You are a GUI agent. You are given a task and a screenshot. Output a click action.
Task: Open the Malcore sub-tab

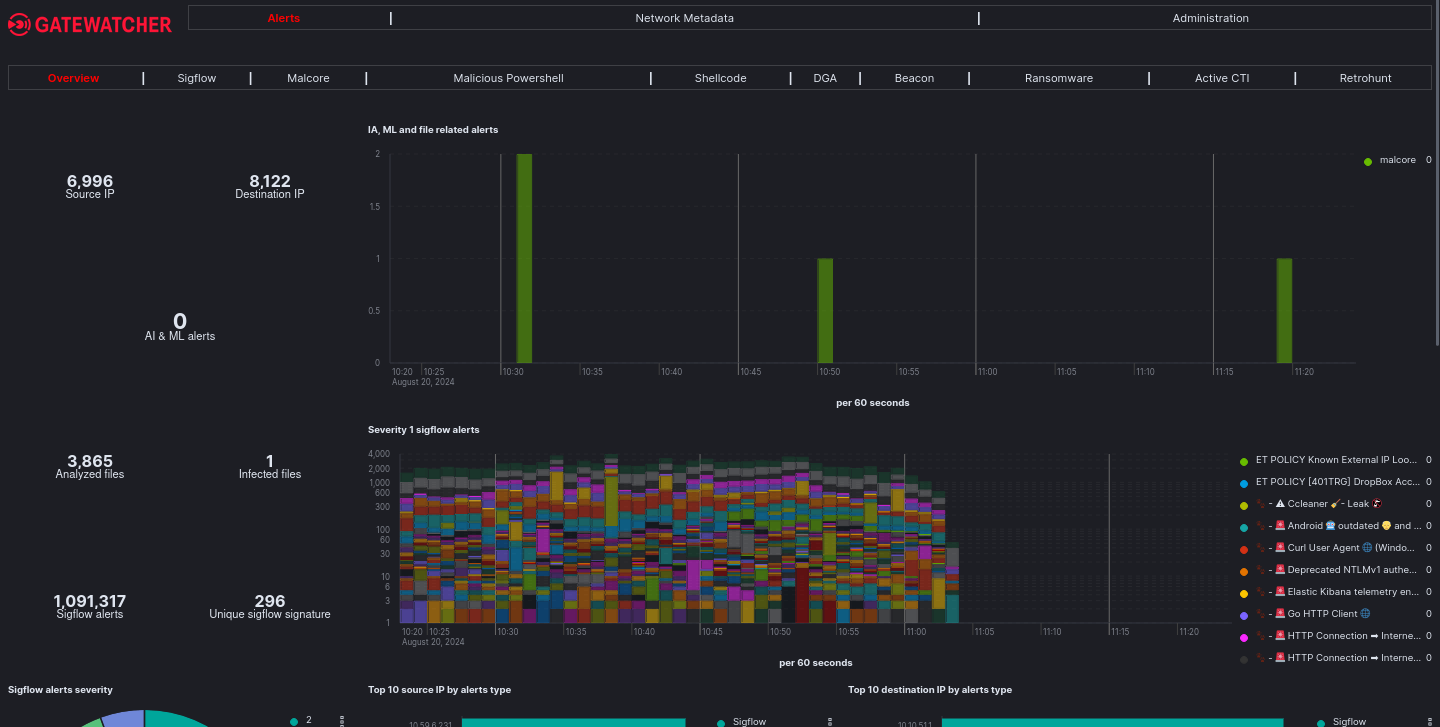(308, 78)
